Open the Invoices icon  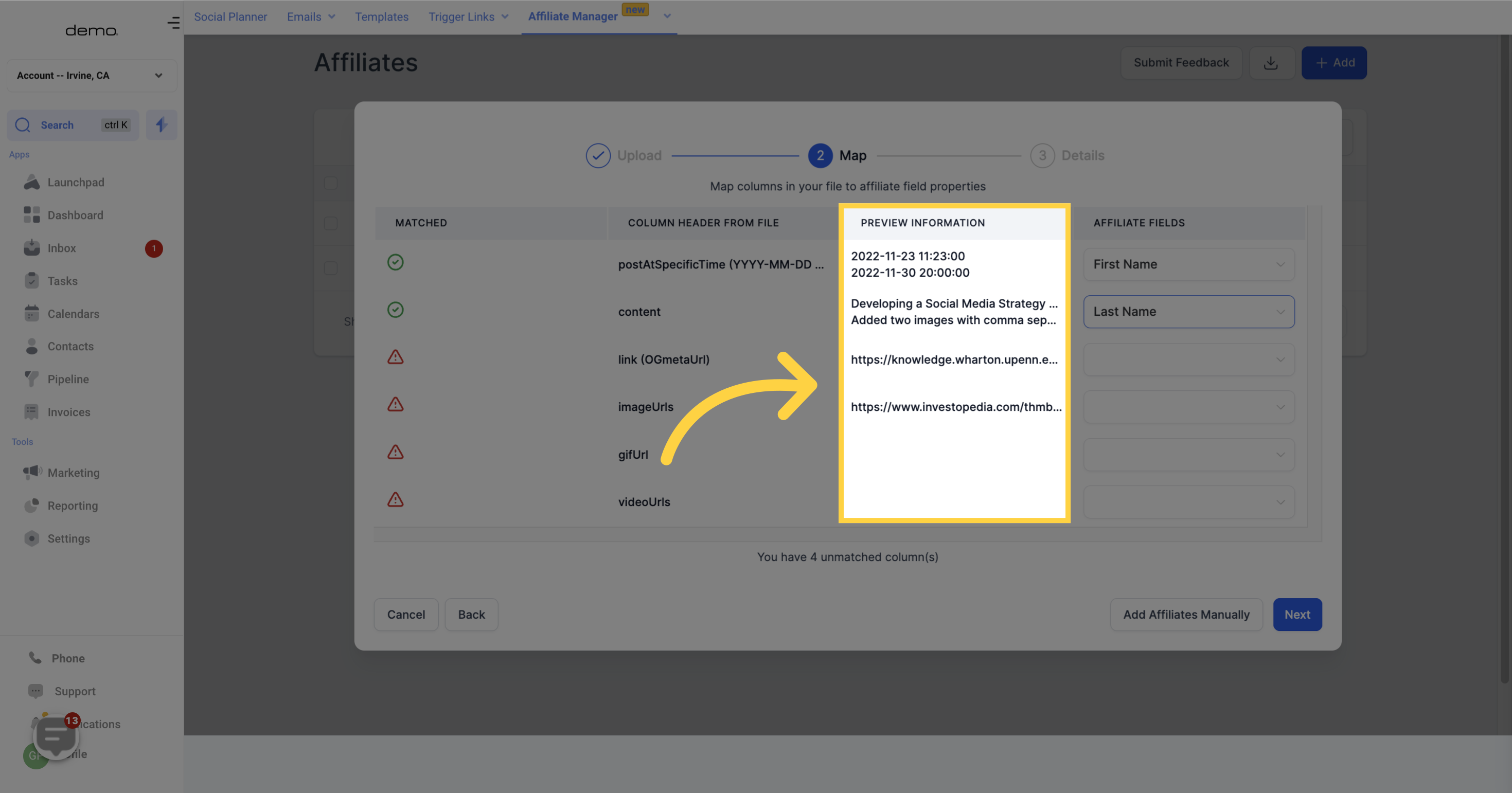[32, 412]
